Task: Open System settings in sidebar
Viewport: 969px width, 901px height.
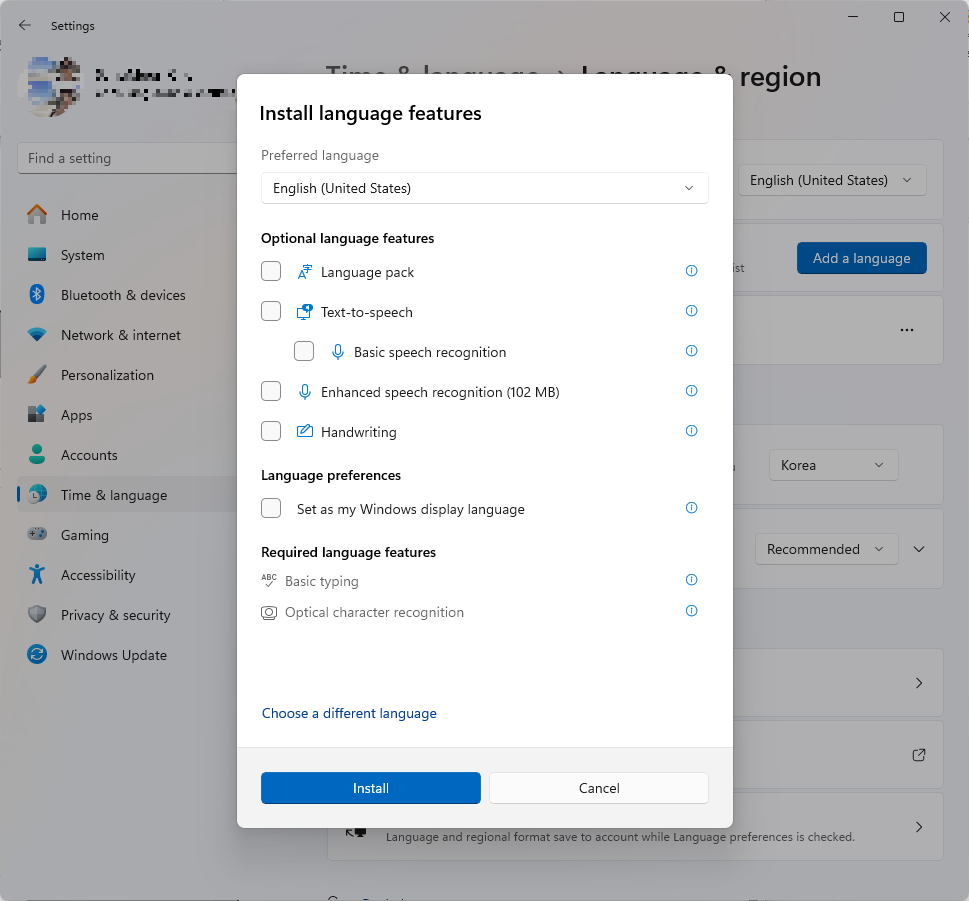Action: coord(127,255)
